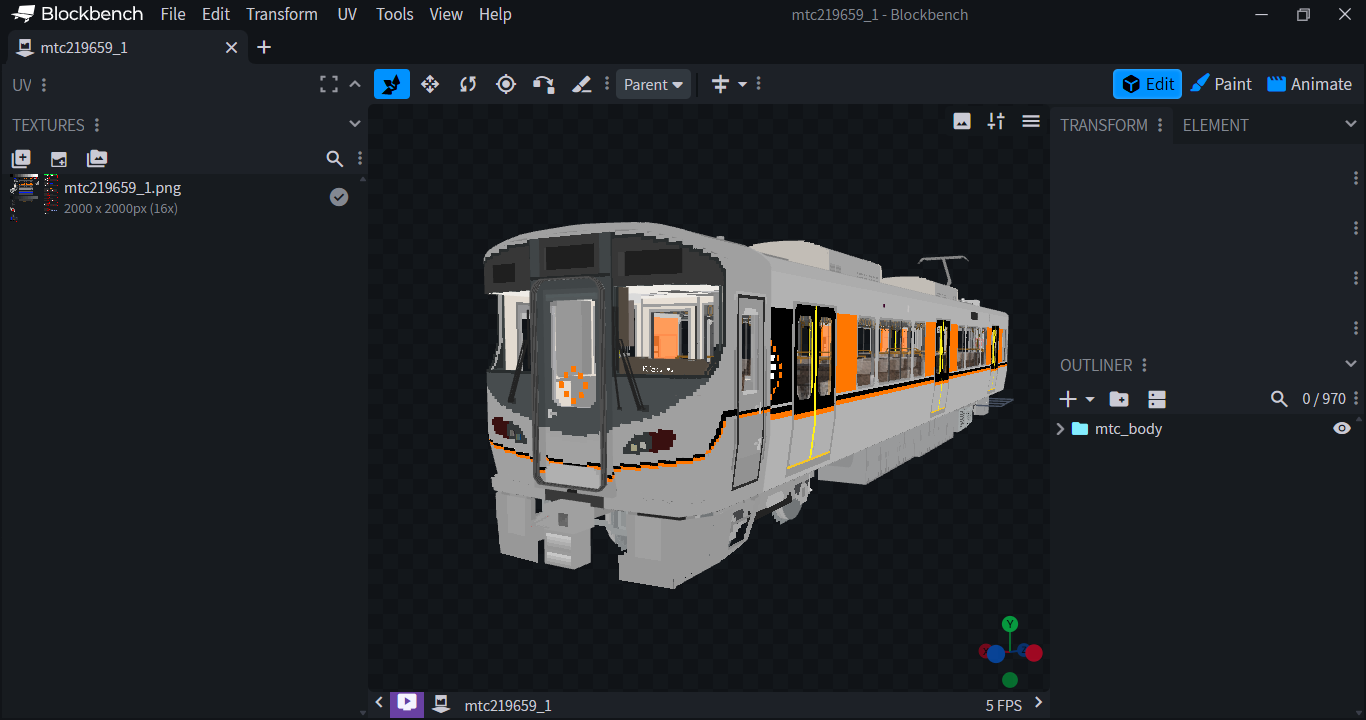Open the Transform menu

(x=282, y=14)
